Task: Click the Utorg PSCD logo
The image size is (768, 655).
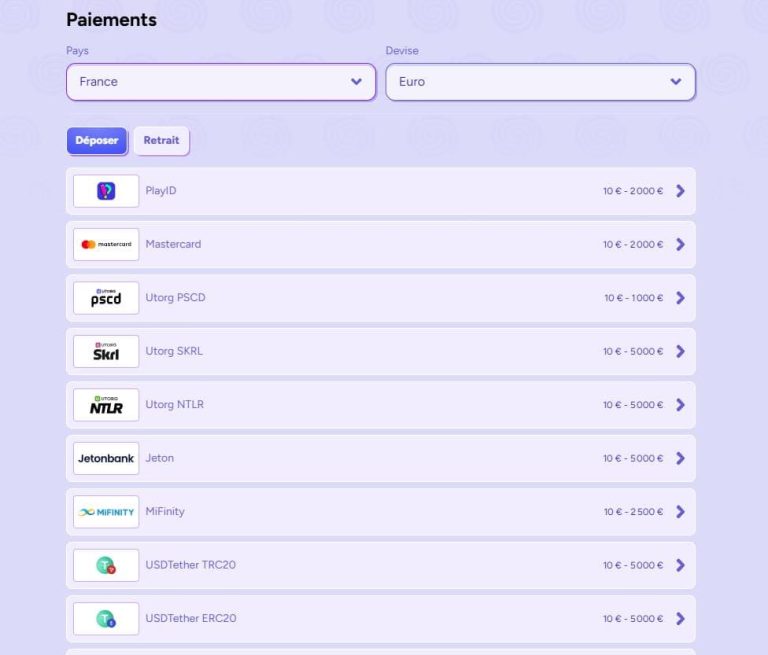Action: 106,298
